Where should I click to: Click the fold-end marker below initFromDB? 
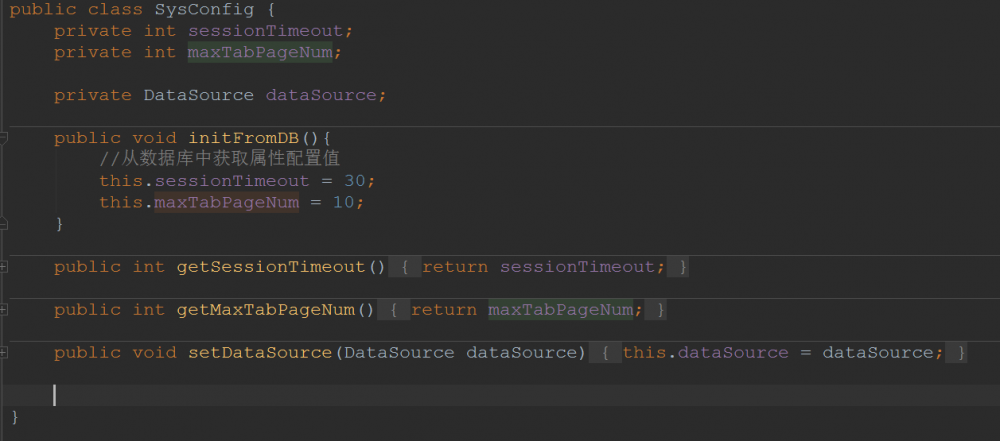(x=4, y=223)
